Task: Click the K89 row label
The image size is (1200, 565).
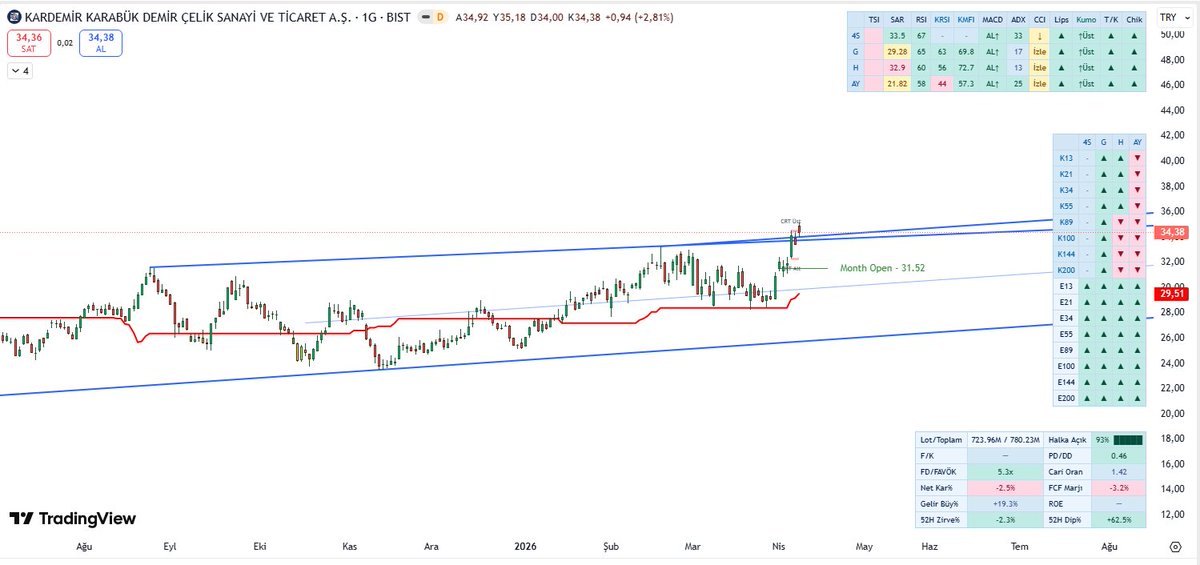Action: (x=1066, y=222)
